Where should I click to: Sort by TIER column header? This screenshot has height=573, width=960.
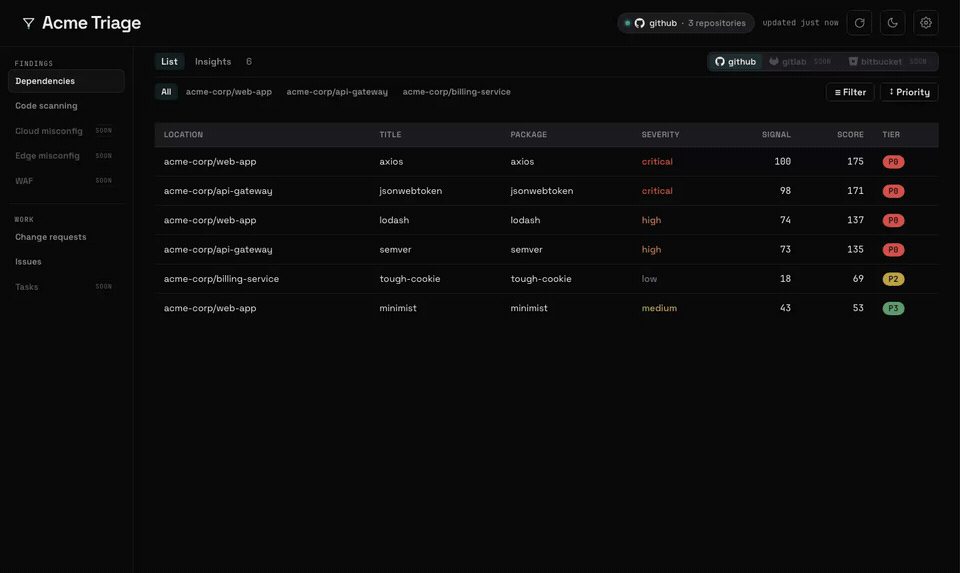click(x=891, y=135)
